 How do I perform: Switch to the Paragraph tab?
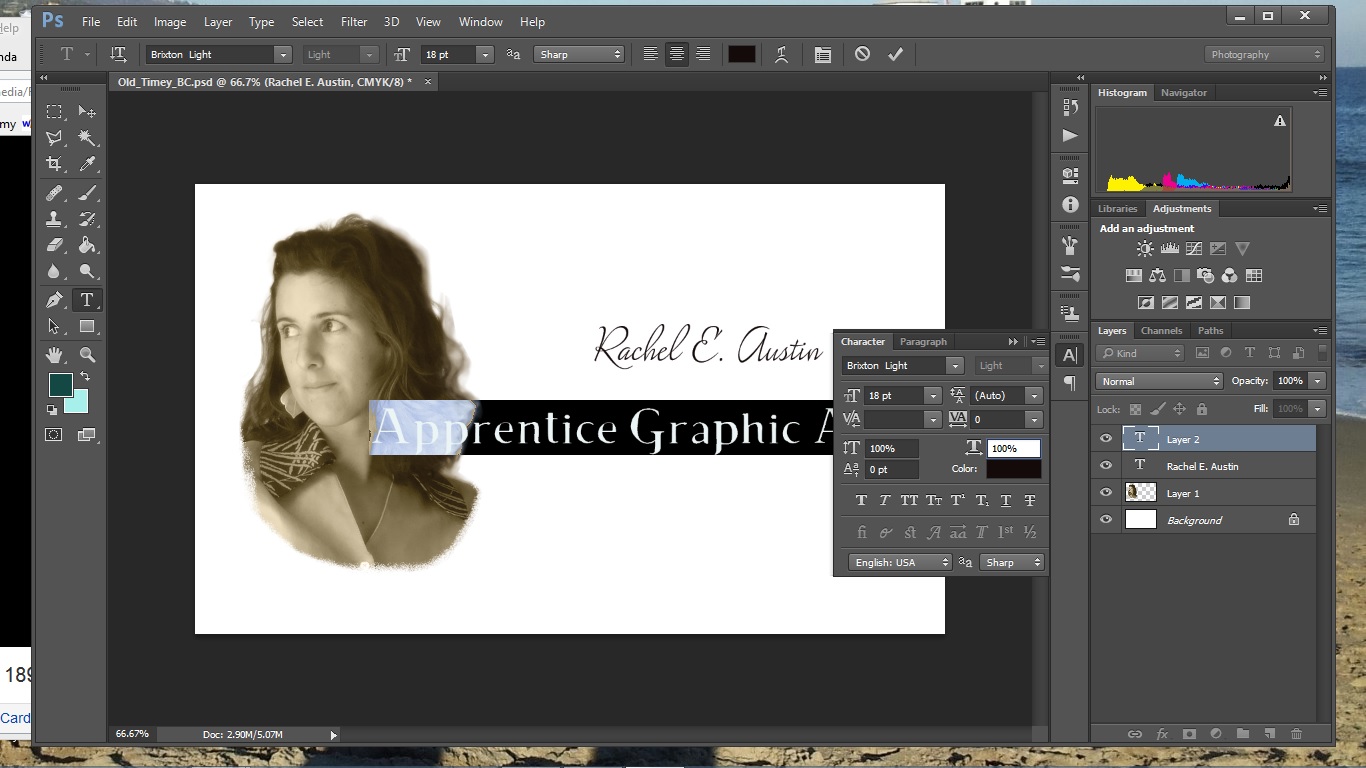click(922, 342)
